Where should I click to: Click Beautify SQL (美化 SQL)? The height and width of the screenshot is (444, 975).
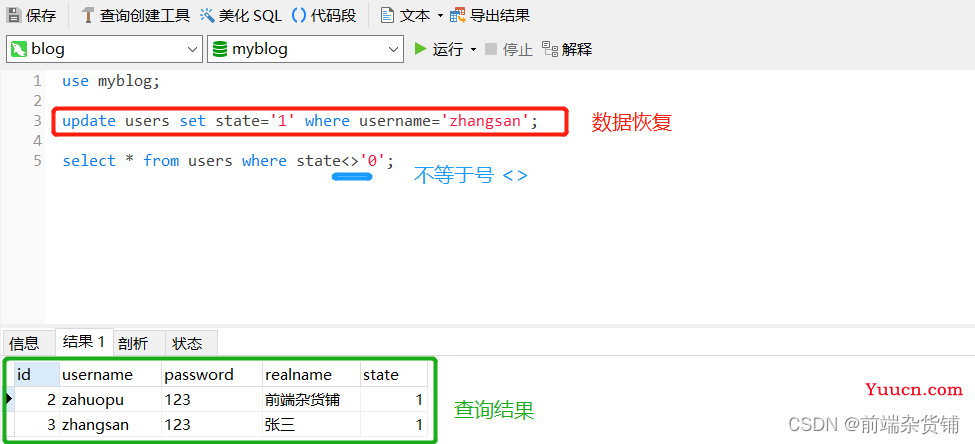[x=240, y=16]
